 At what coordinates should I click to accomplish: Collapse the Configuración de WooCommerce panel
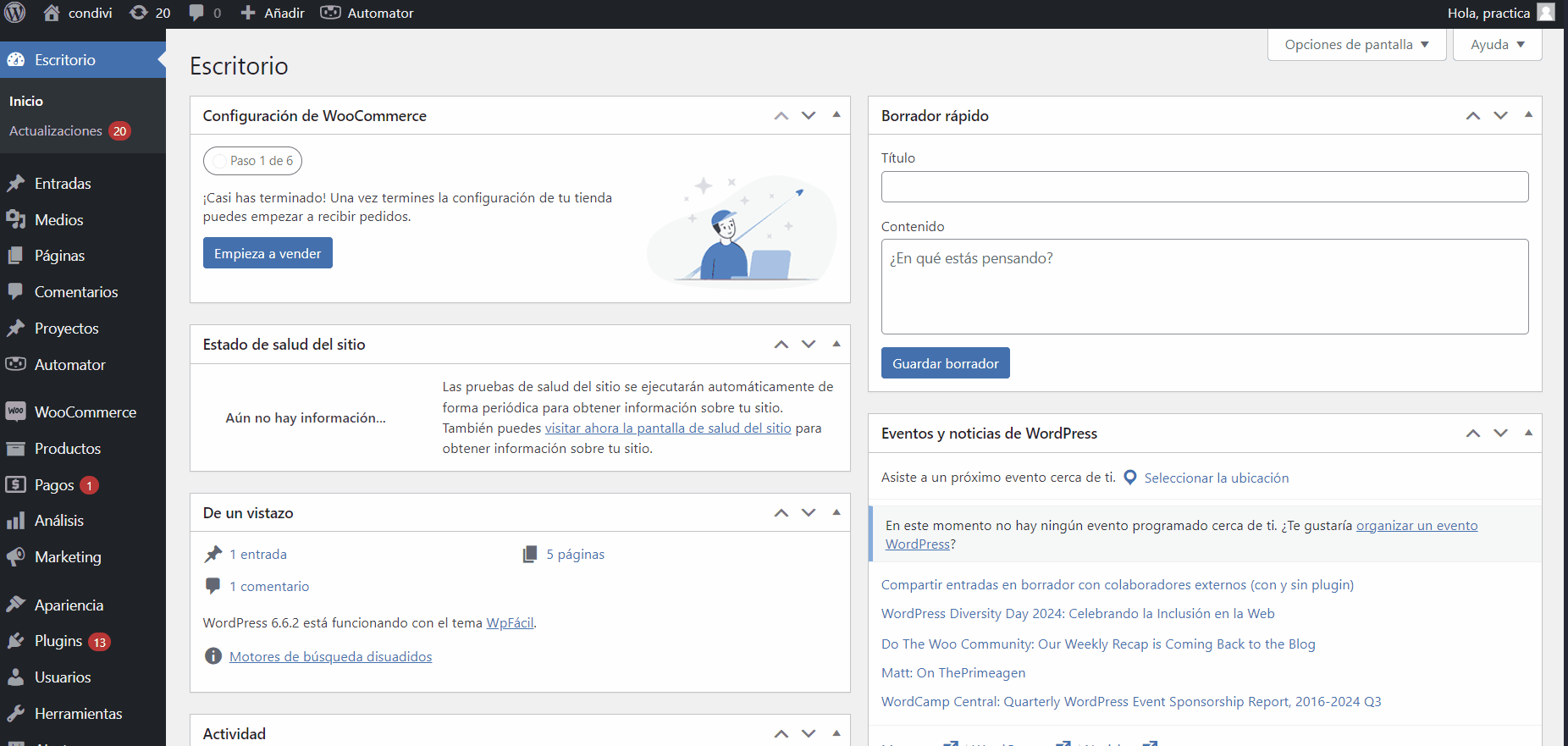pyautogui.click(x=836, y=115)
